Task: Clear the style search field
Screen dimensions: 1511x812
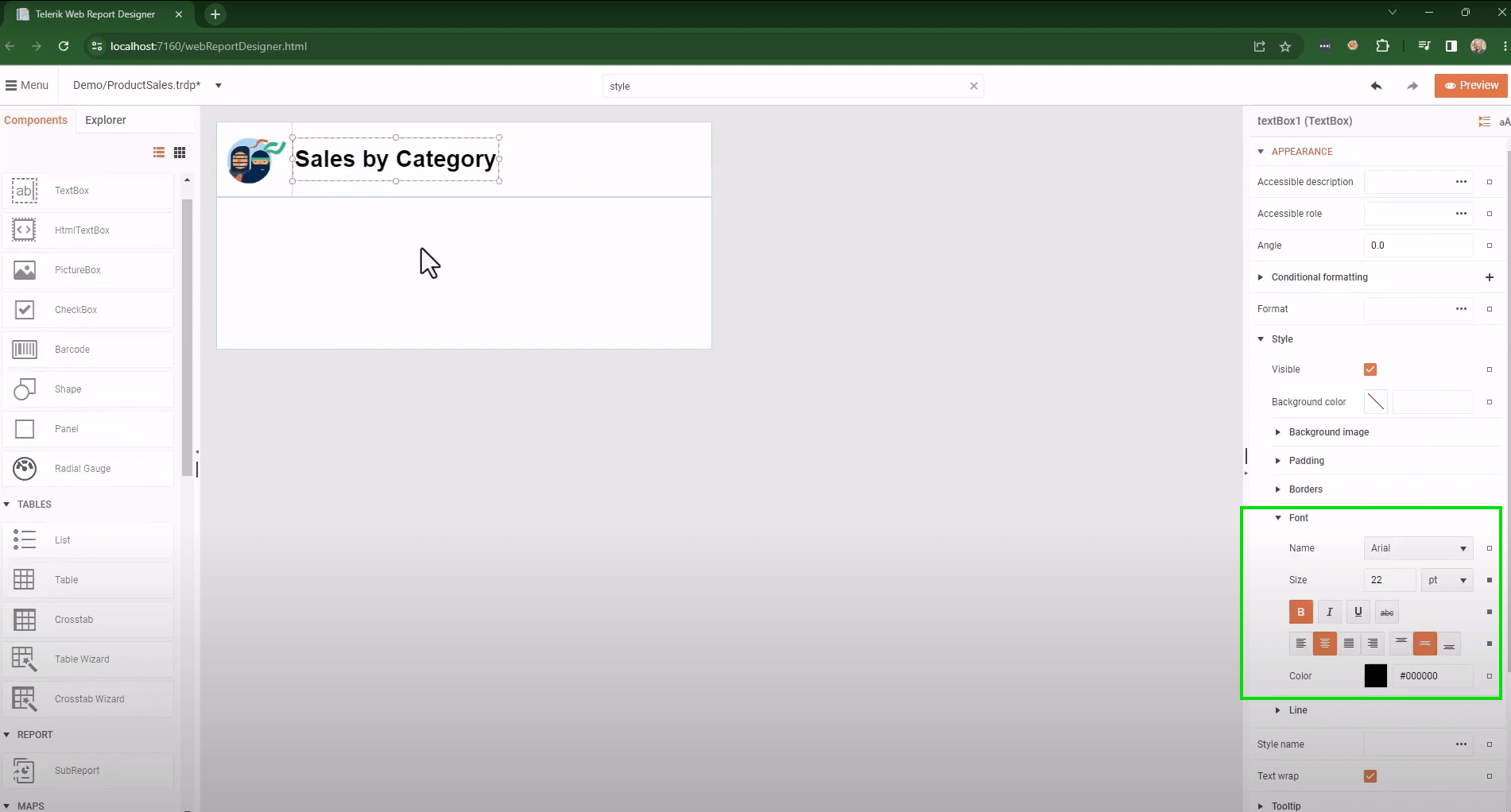Action: [x=973, y=86]
